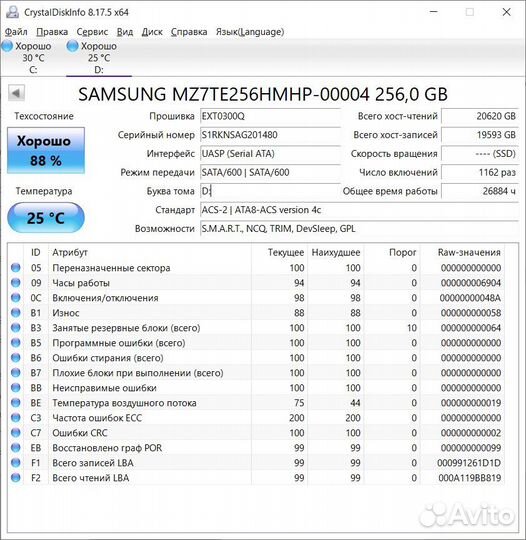Image resolution: width=526 pixels, height=540 pixels.
Task: Click status dot for attribute B6
Action: point(16,357)
